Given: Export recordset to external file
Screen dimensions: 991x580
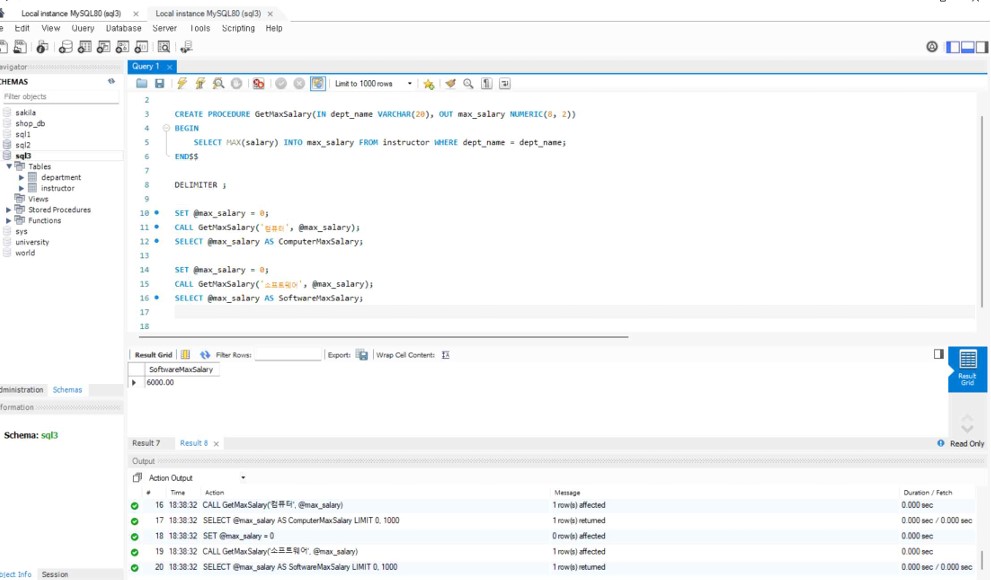Looking at the screenshot, I should click(362, 355).
